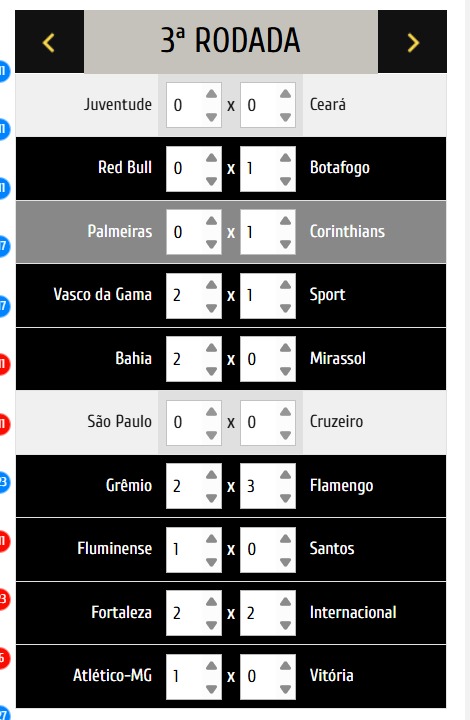
Task: Decrease Bahia score with down arrow
Action: click(x=211, y=371)
